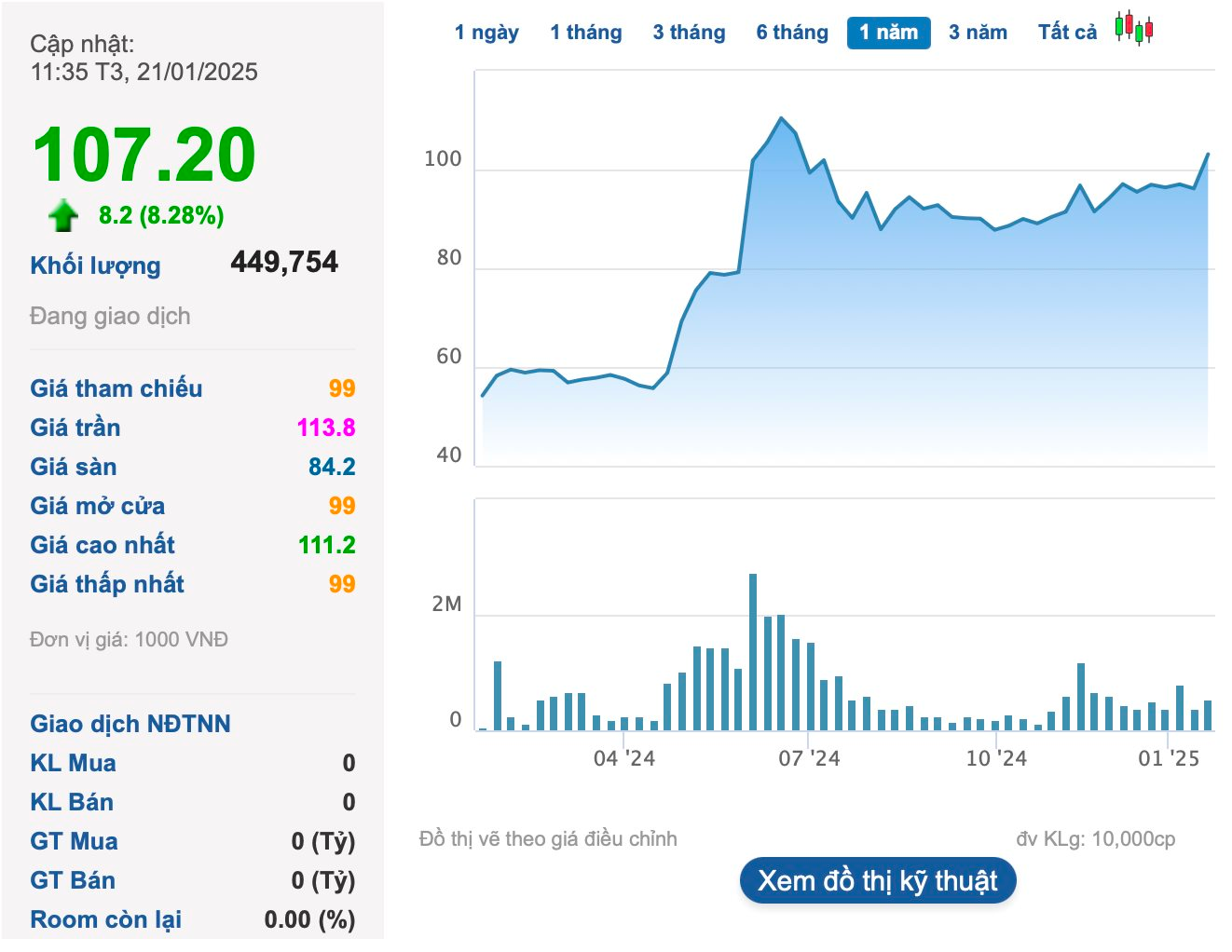Open Xem đồ thị kỹ thuật button
Image resolution: width=1232 pixels, height=952 pixels.
[878, 880]
